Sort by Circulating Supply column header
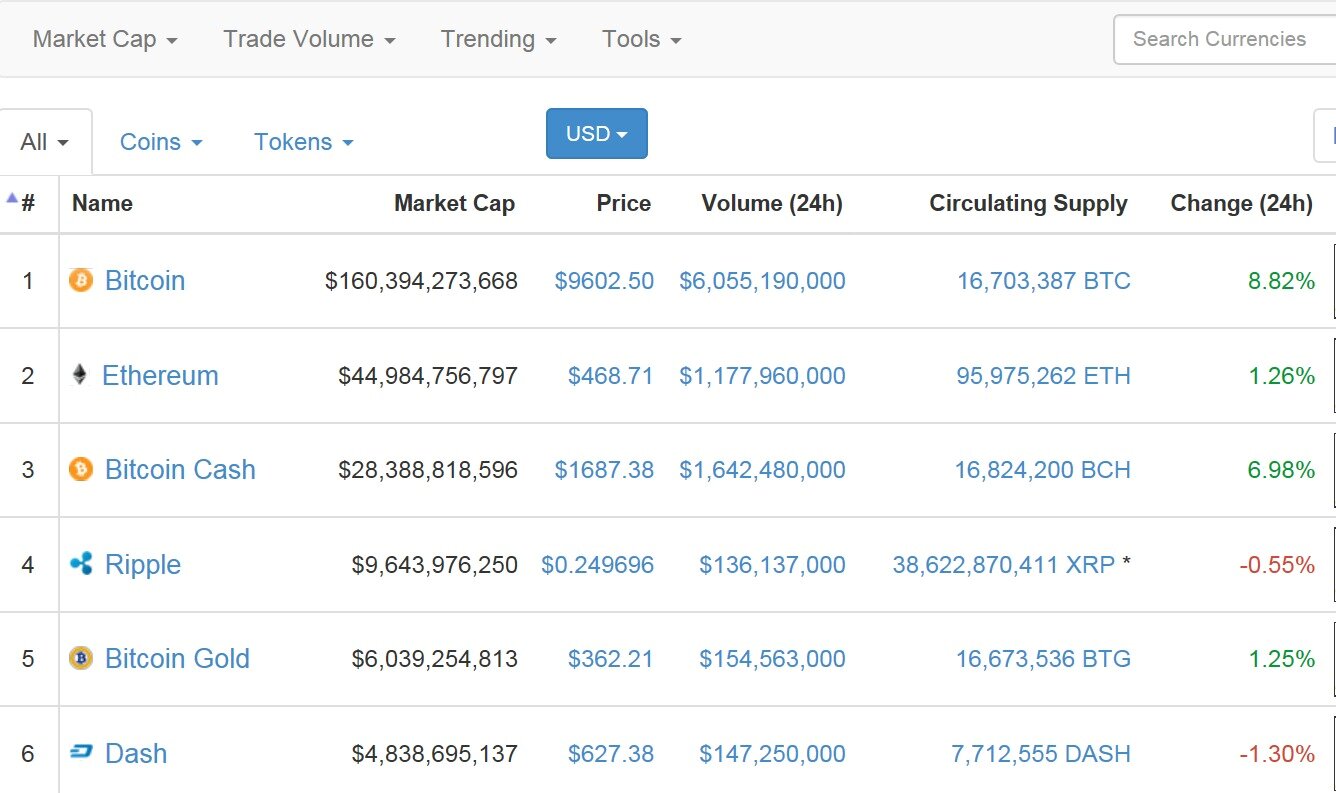The image size is (1336, 793). point(1028,203)
